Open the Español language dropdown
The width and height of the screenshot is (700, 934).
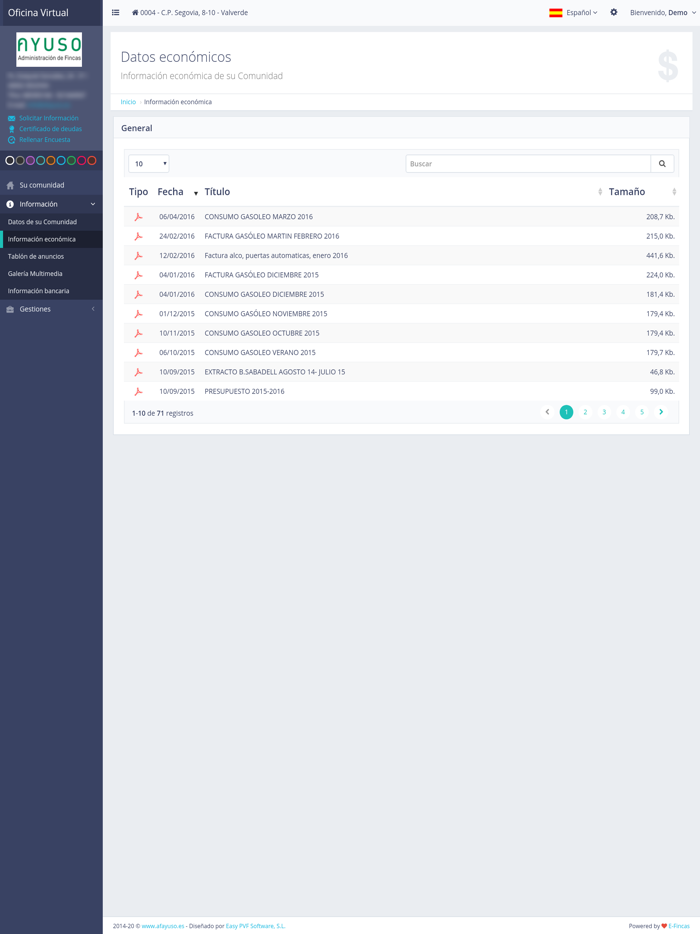[x=581, y=13]
